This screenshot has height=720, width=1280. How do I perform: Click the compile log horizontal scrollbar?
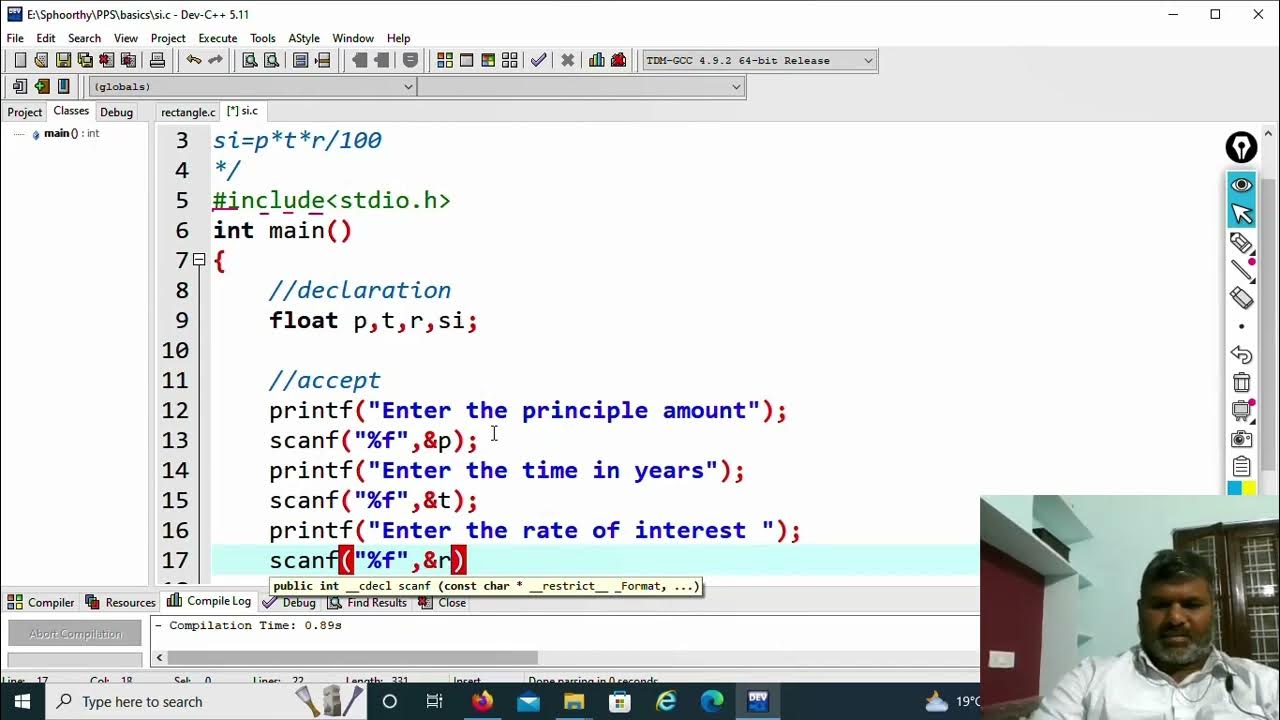[352, 658]
